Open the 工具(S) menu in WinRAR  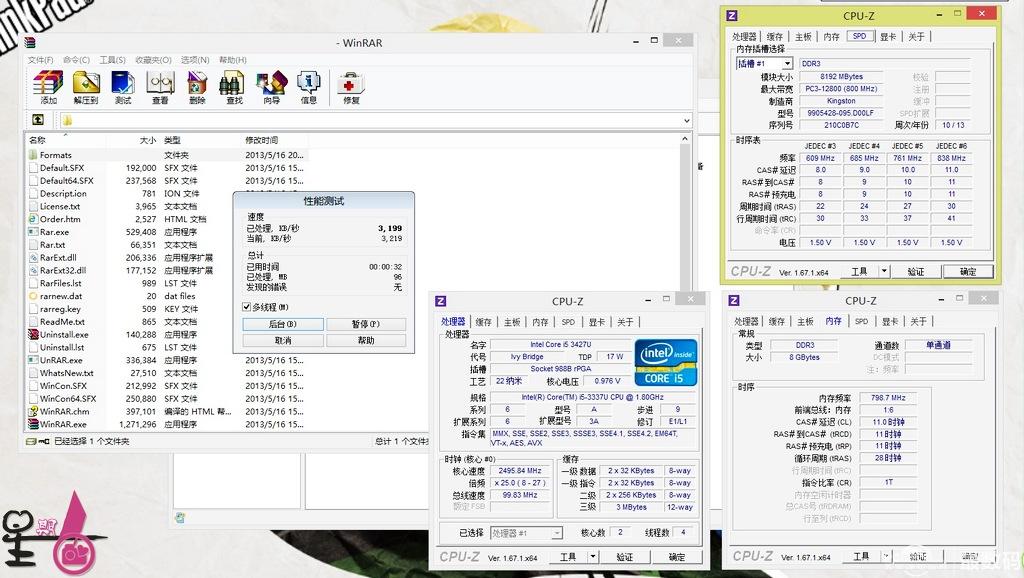click(x=112, y=60)
